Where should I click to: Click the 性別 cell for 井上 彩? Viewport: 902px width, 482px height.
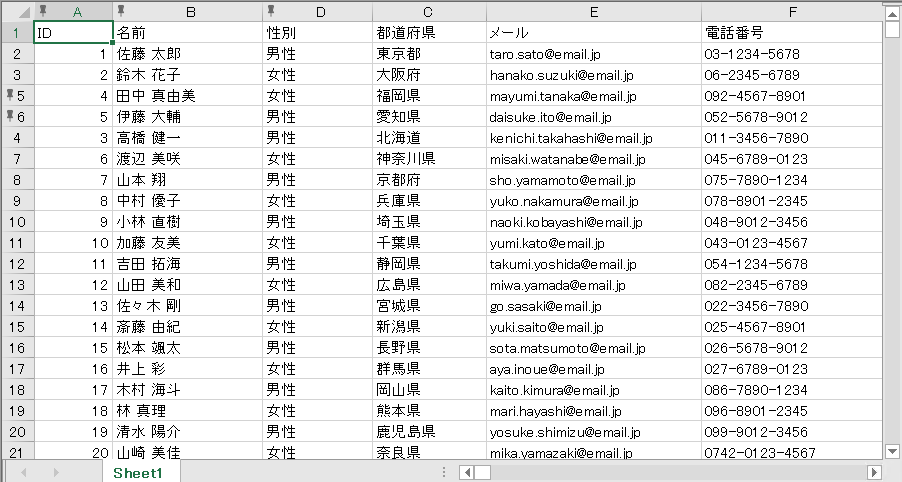[x=318, y=369]
